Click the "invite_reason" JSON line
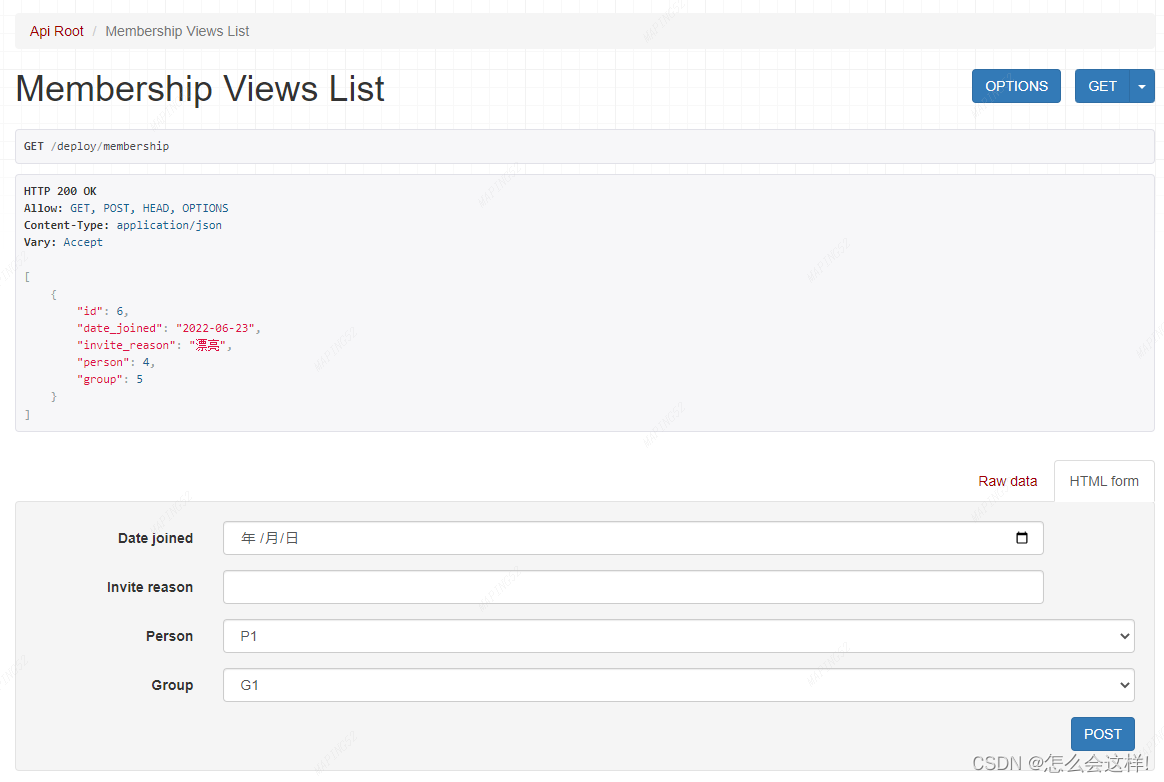1164x782 pixels. coord(154,345)
